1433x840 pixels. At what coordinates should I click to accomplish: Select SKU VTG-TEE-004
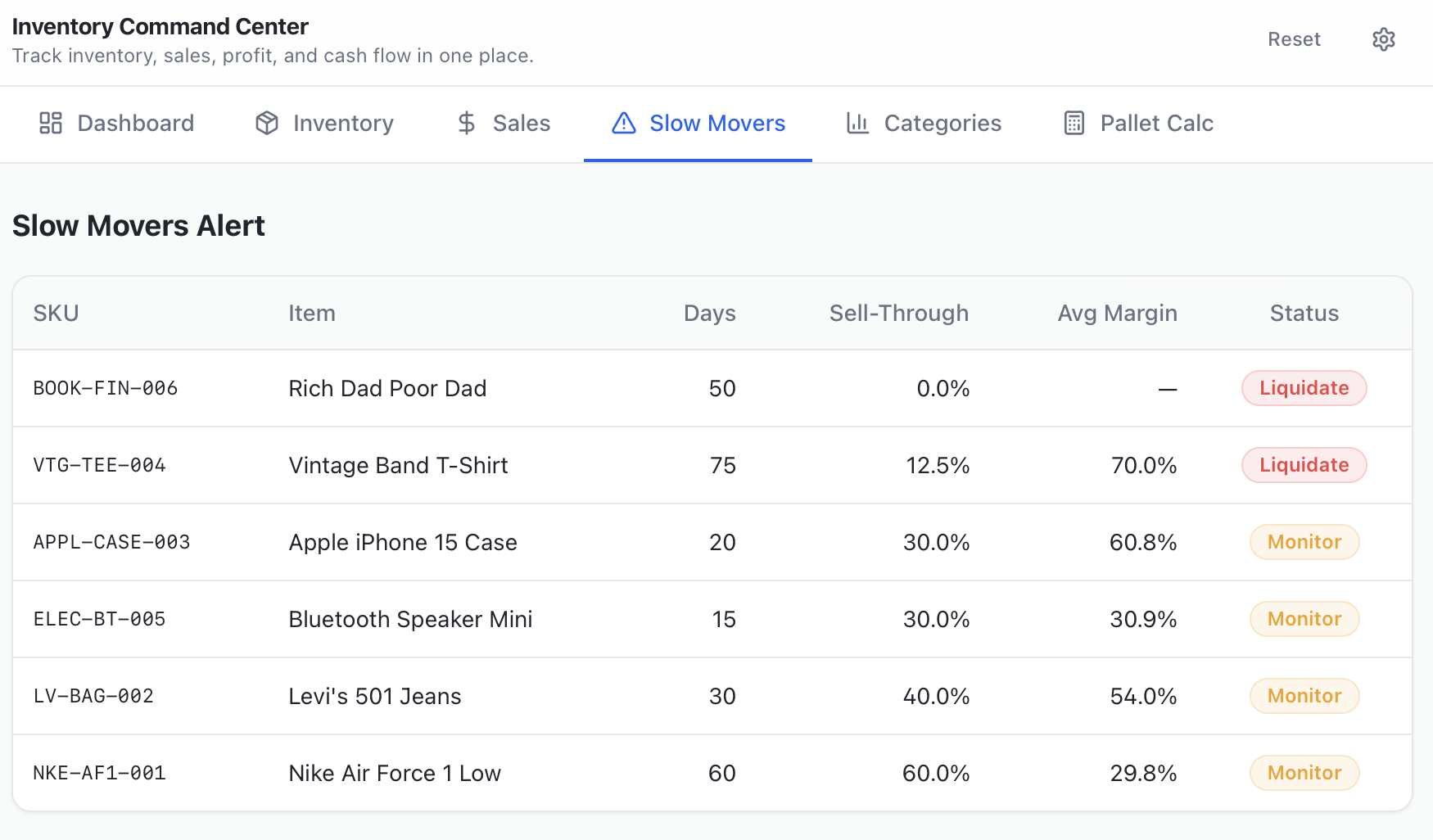click(99, 465)
